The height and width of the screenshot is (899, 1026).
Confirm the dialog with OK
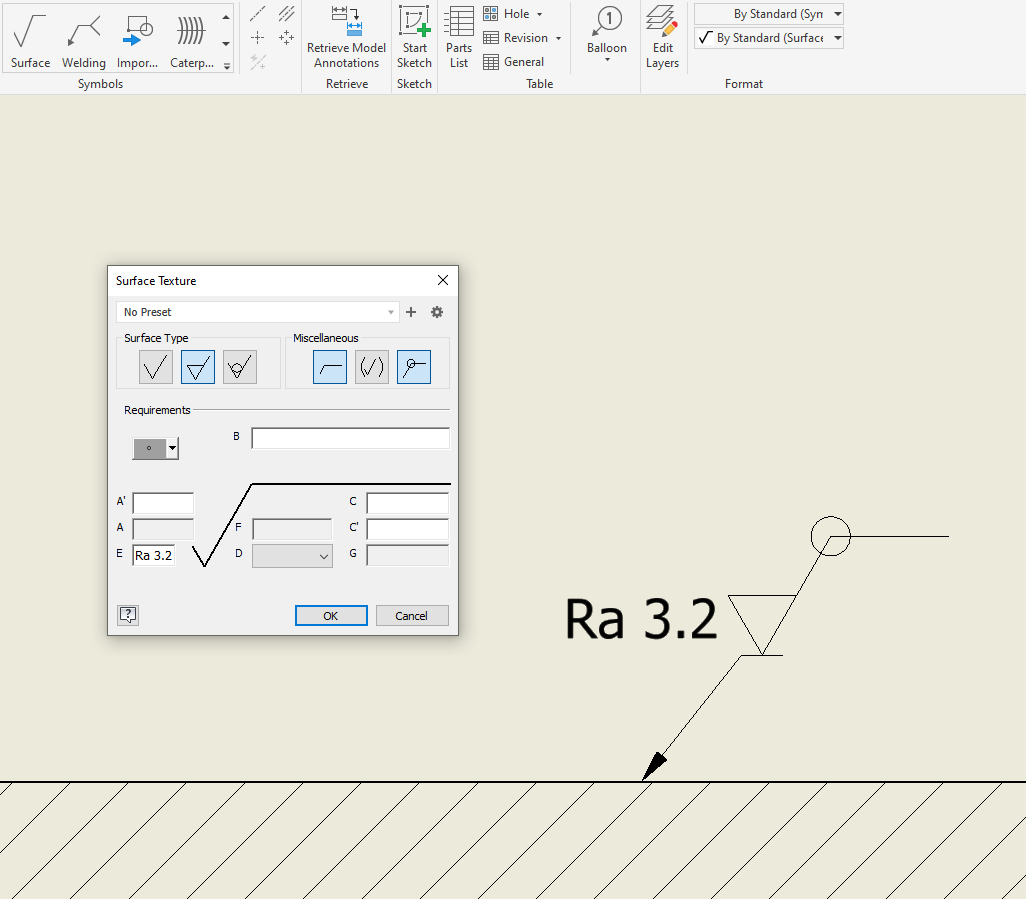pyautogui.click(x=331, y=615)
